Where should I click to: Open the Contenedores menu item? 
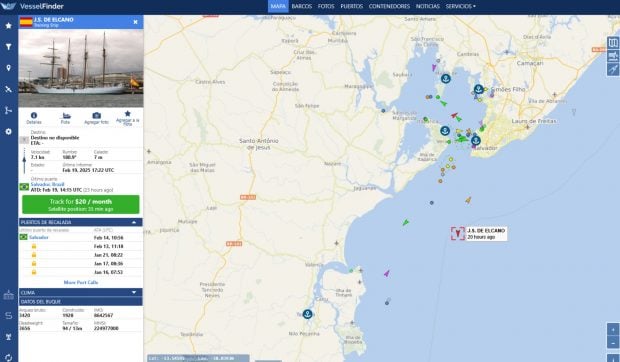[x=389, y=6]
